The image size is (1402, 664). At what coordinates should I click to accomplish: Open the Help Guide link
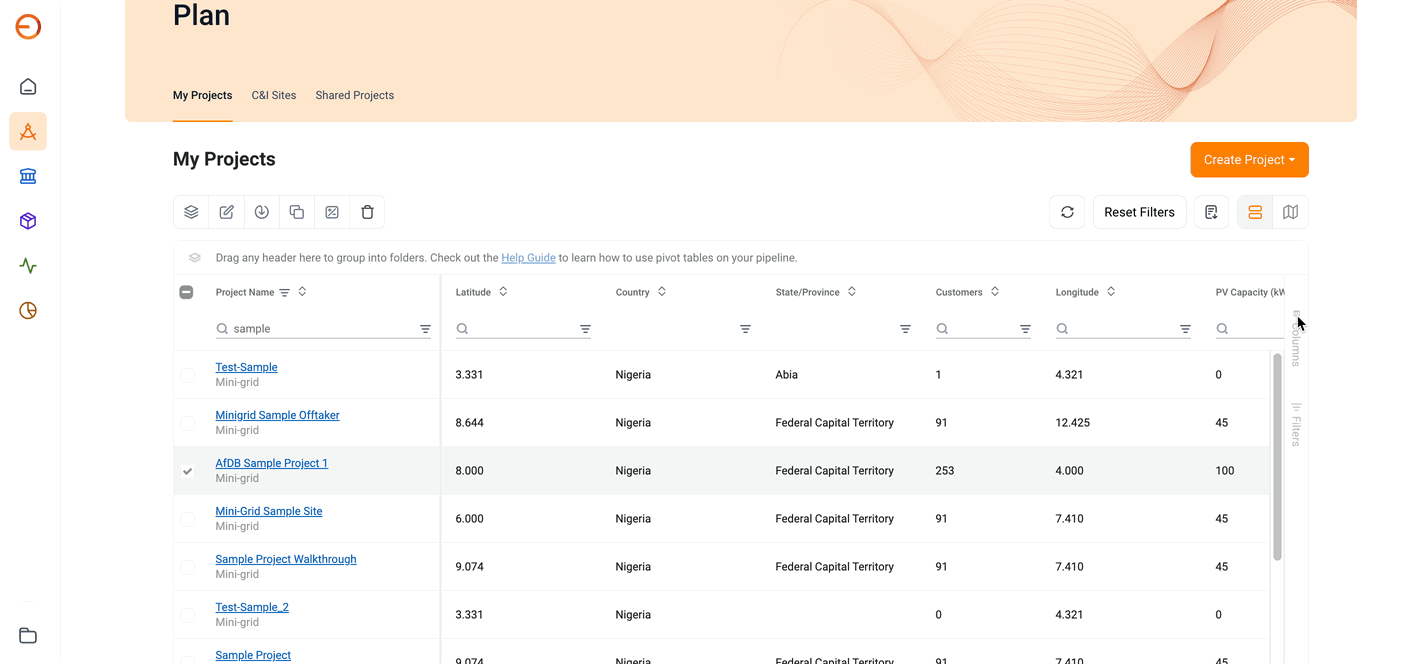[x=528, y=258]
